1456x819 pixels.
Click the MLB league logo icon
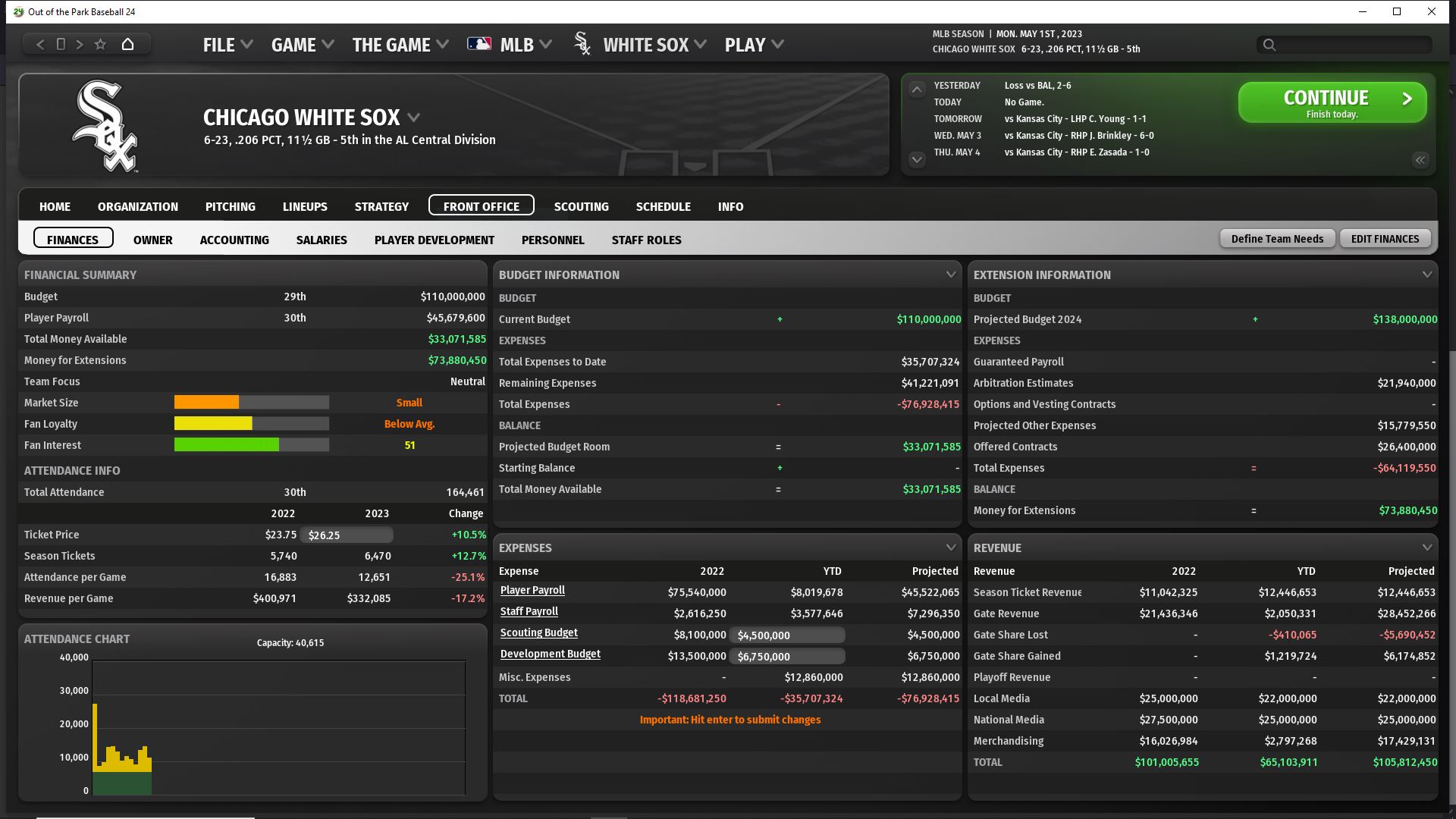479,45
